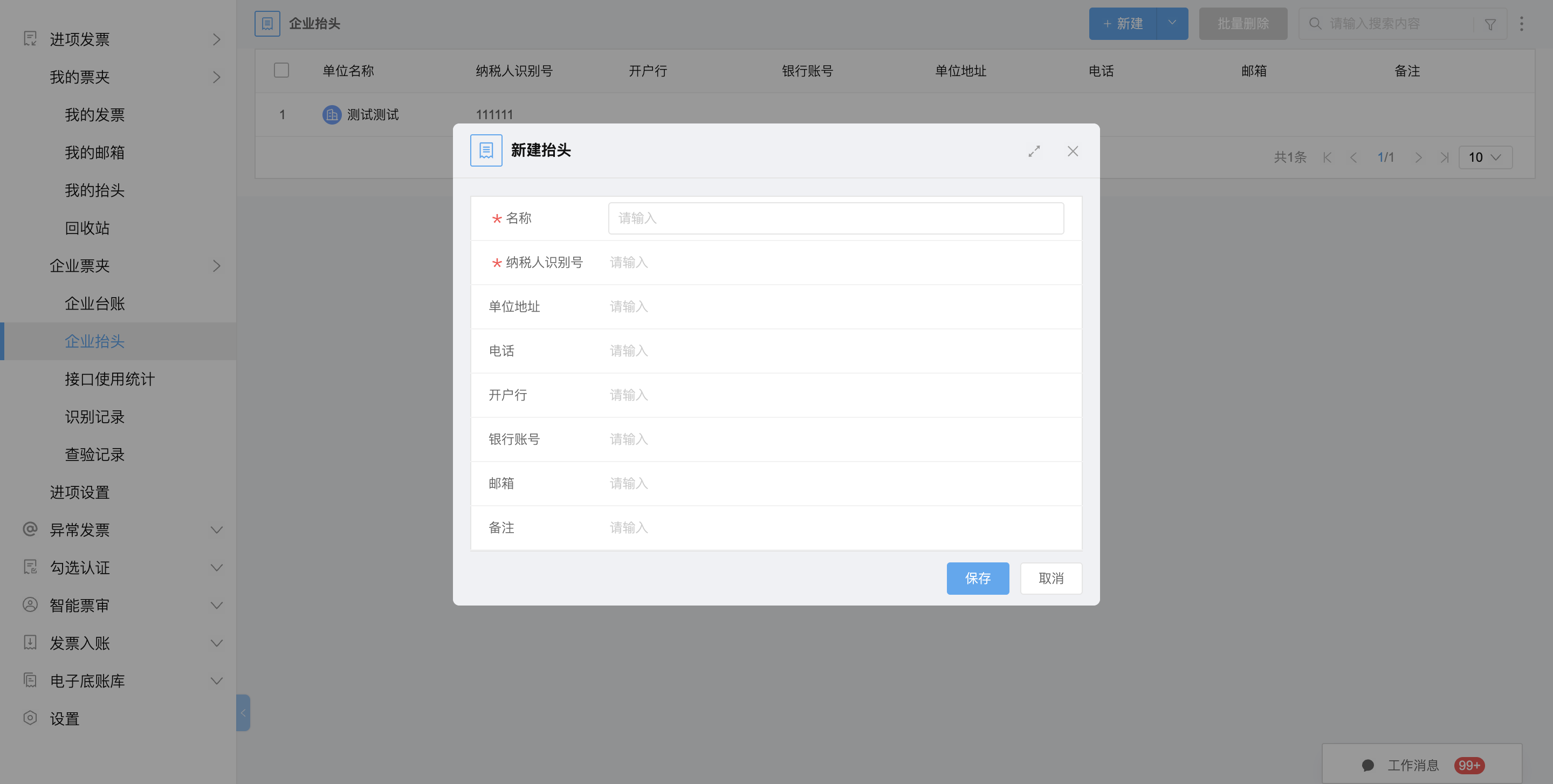Click the 请输入搜索内容 search box

[x=1399, y=24]
